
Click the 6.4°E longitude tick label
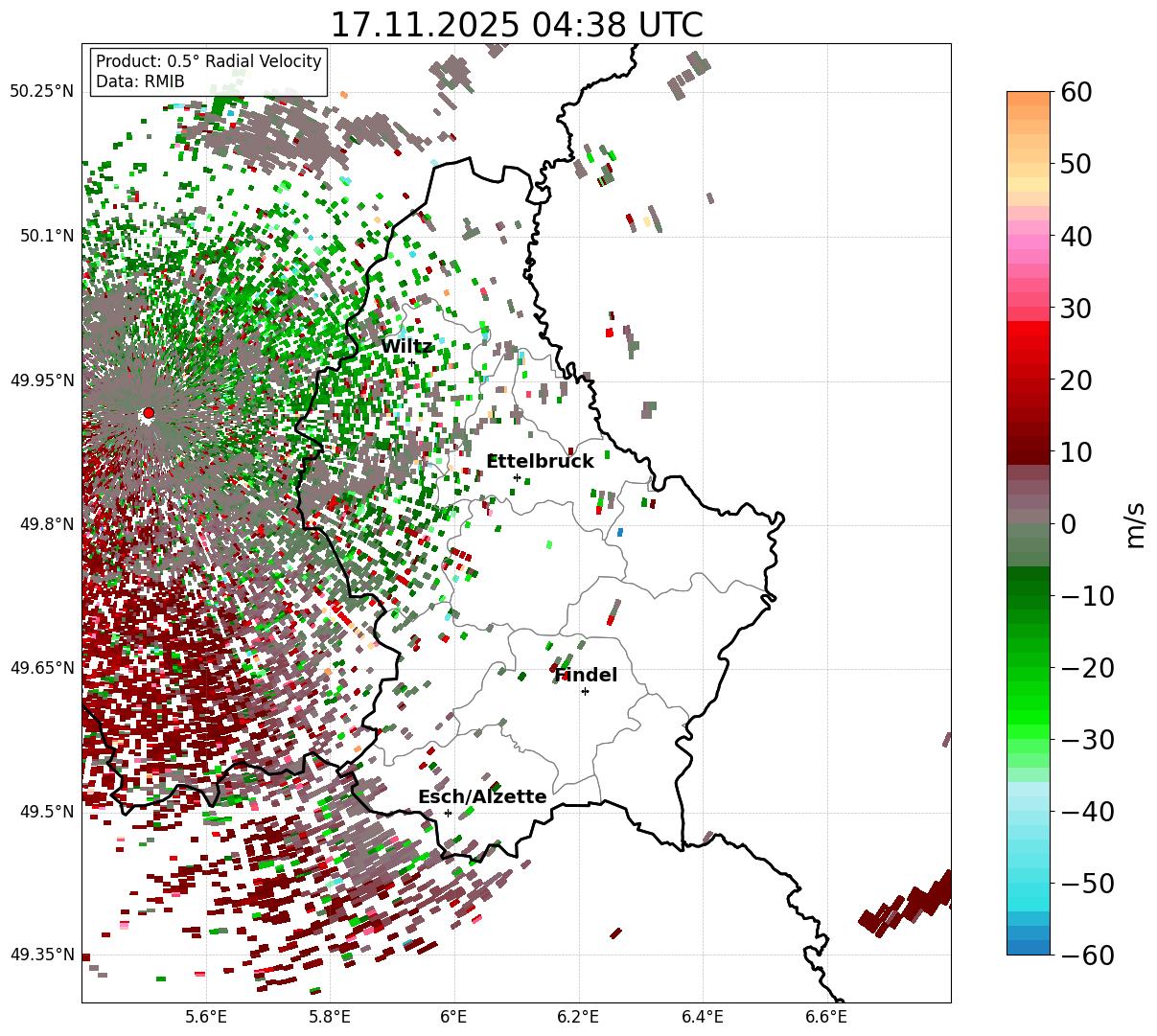coord(703,1017)
